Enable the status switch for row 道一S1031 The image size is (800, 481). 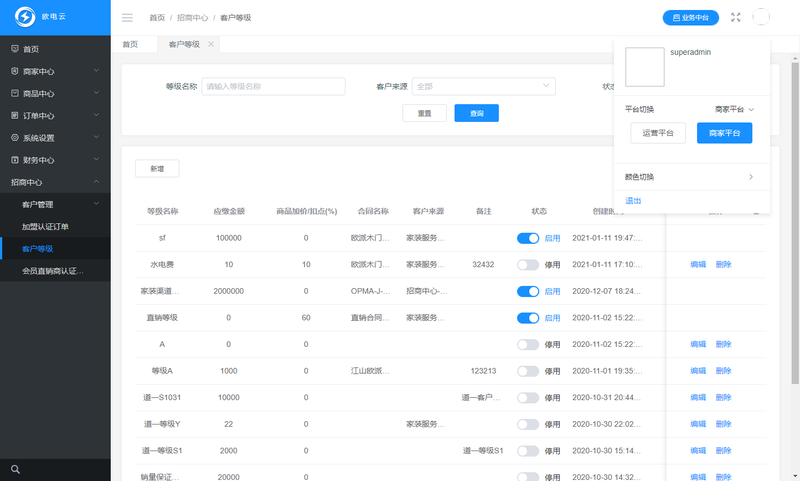[528, 397]
